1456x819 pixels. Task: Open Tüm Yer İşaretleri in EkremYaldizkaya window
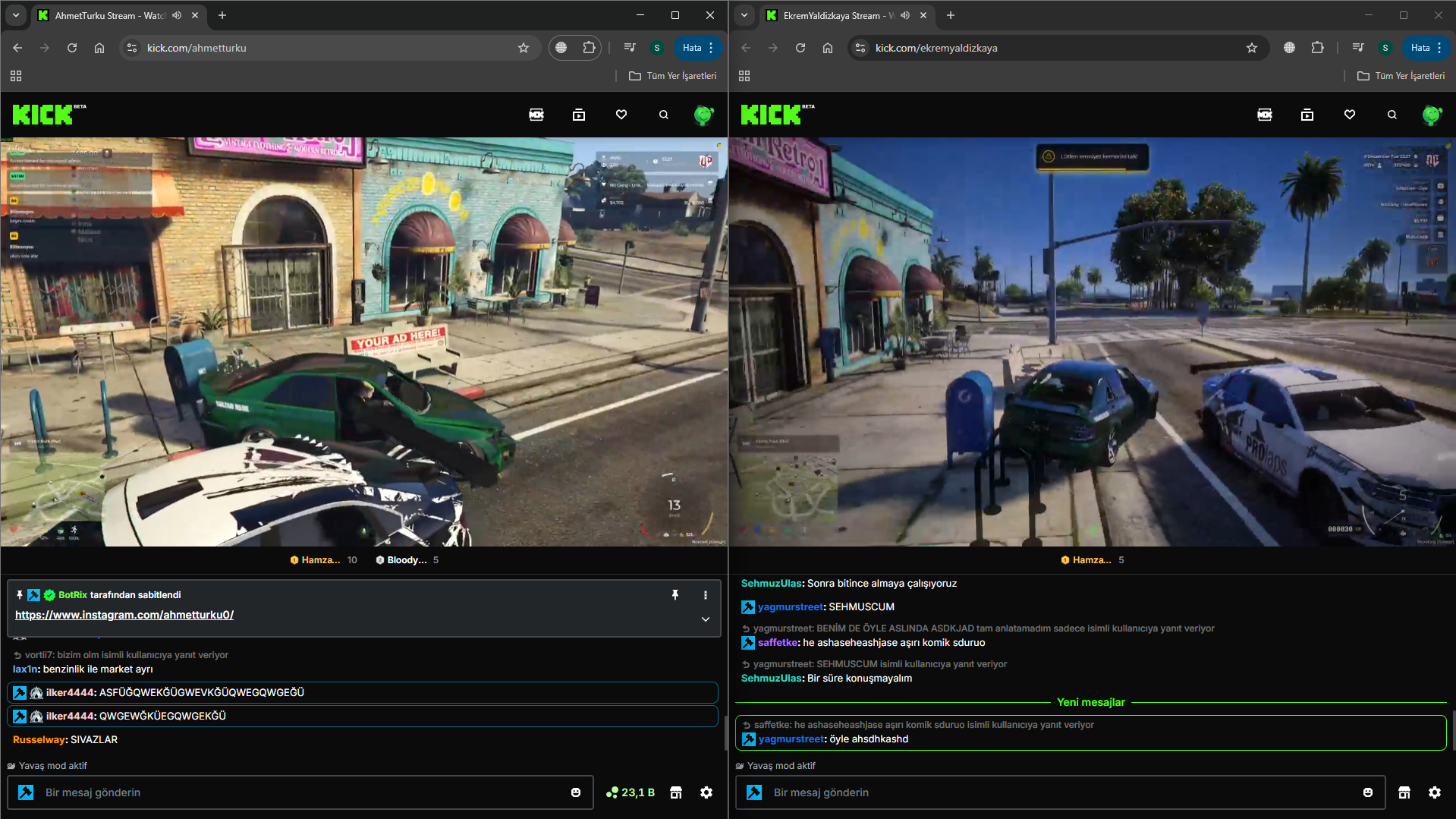coord(1401,76)
